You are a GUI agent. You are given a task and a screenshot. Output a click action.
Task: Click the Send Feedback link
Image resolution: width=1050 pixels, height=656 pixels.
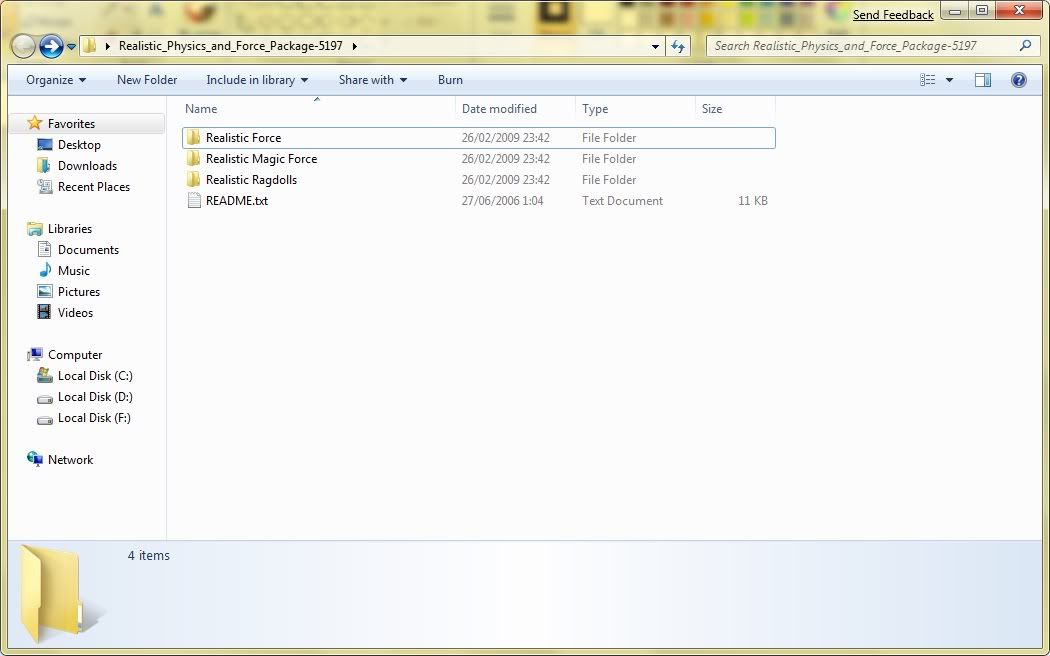coord(893,15)
